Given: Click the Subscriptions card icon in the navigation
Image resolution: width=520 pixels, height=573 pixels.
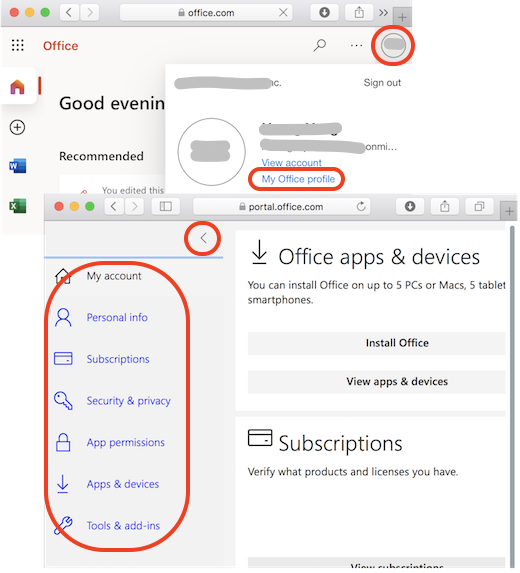Looking at the screenshot, I should (63, 359).
